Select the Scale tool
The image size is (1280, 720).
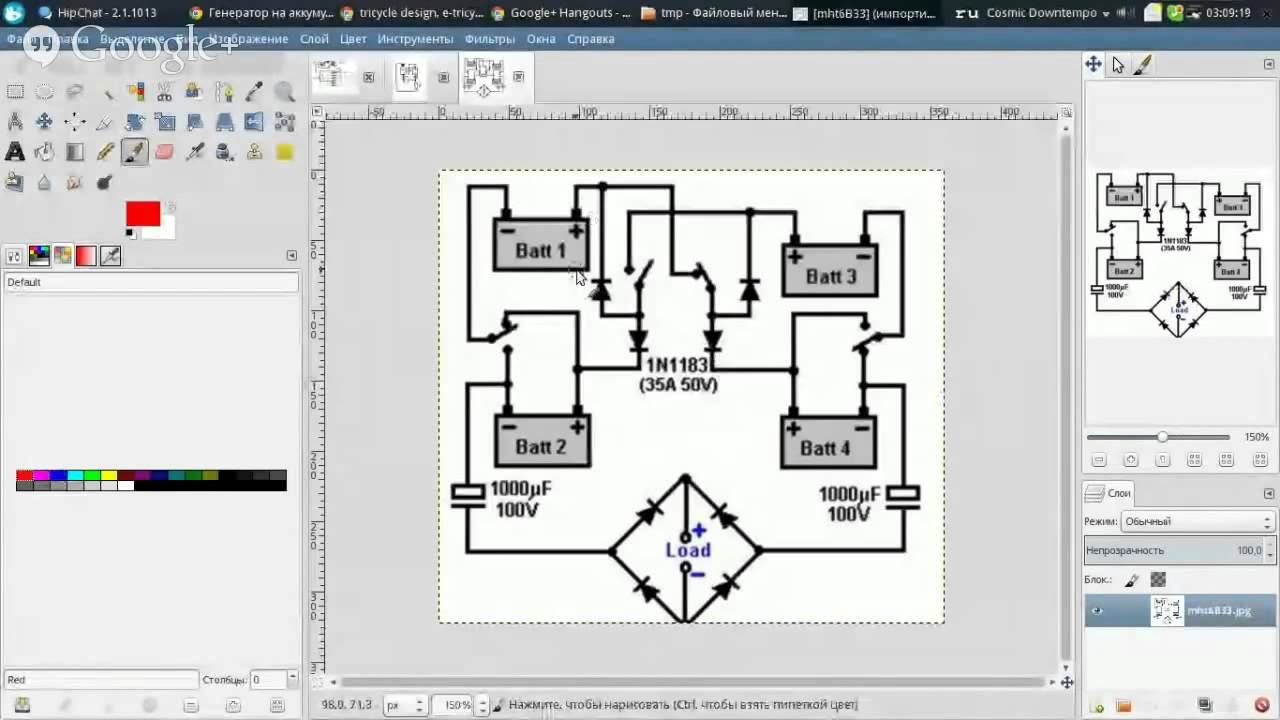point(165,122)
